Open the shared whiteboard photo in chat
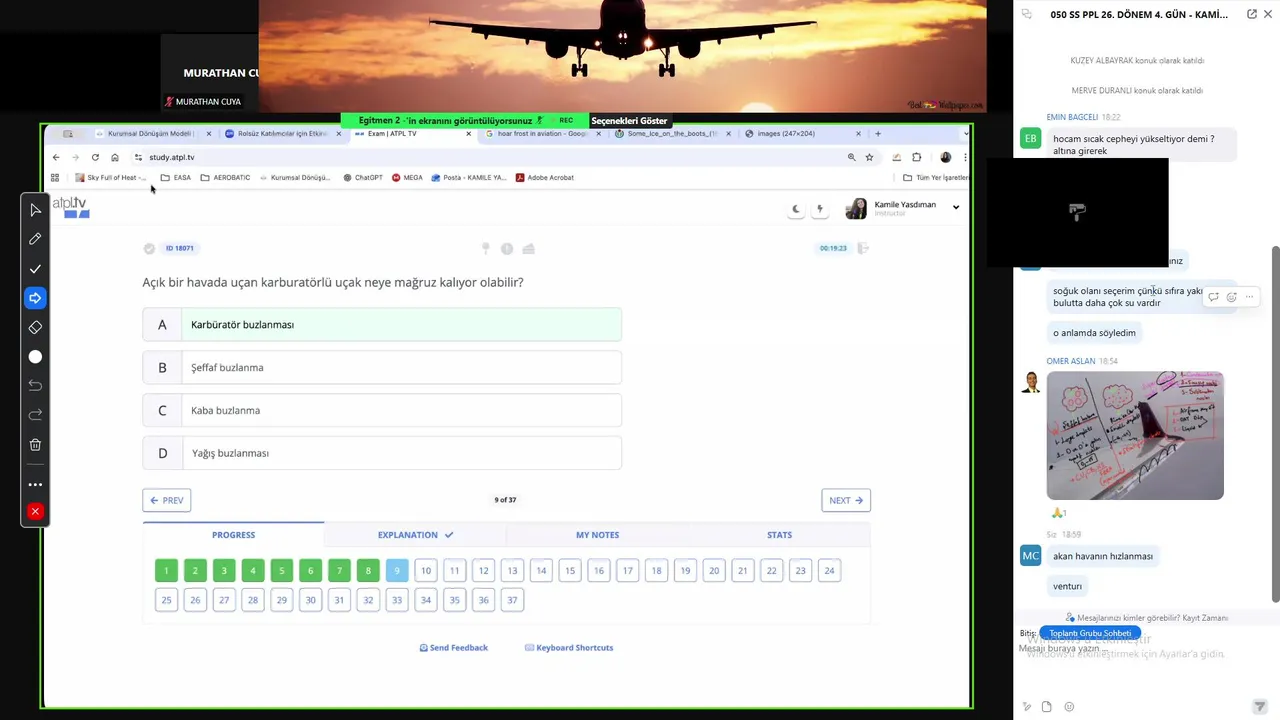Image resolution: width=1280 pixels, height=720 pixels. 1135,435
